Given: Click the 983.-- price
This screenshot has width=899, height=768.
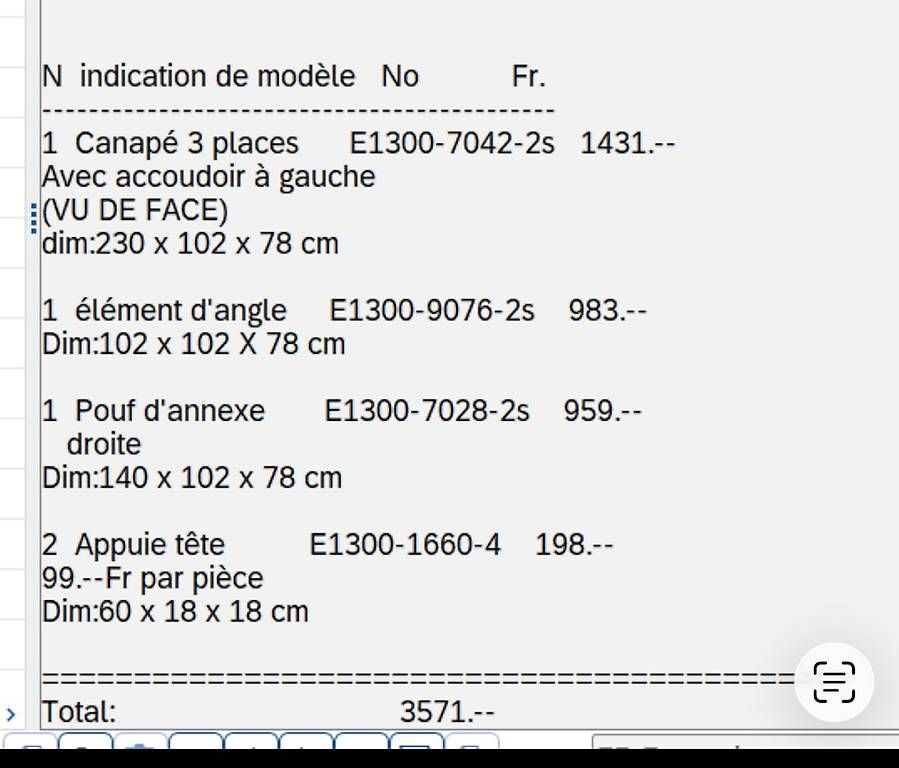Looking at the screenshot, I should tap(607, 311).
